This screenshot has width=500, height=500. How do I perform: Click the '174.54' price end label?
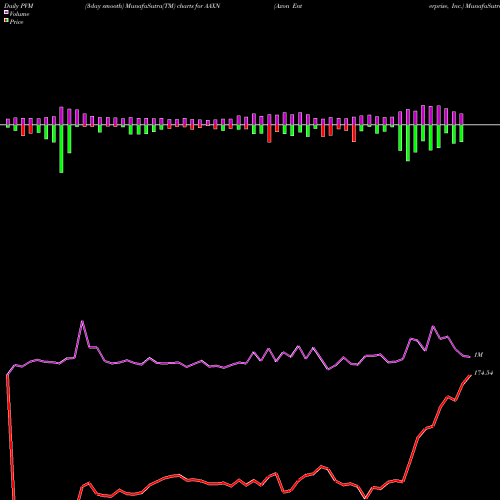click(483, 373)
